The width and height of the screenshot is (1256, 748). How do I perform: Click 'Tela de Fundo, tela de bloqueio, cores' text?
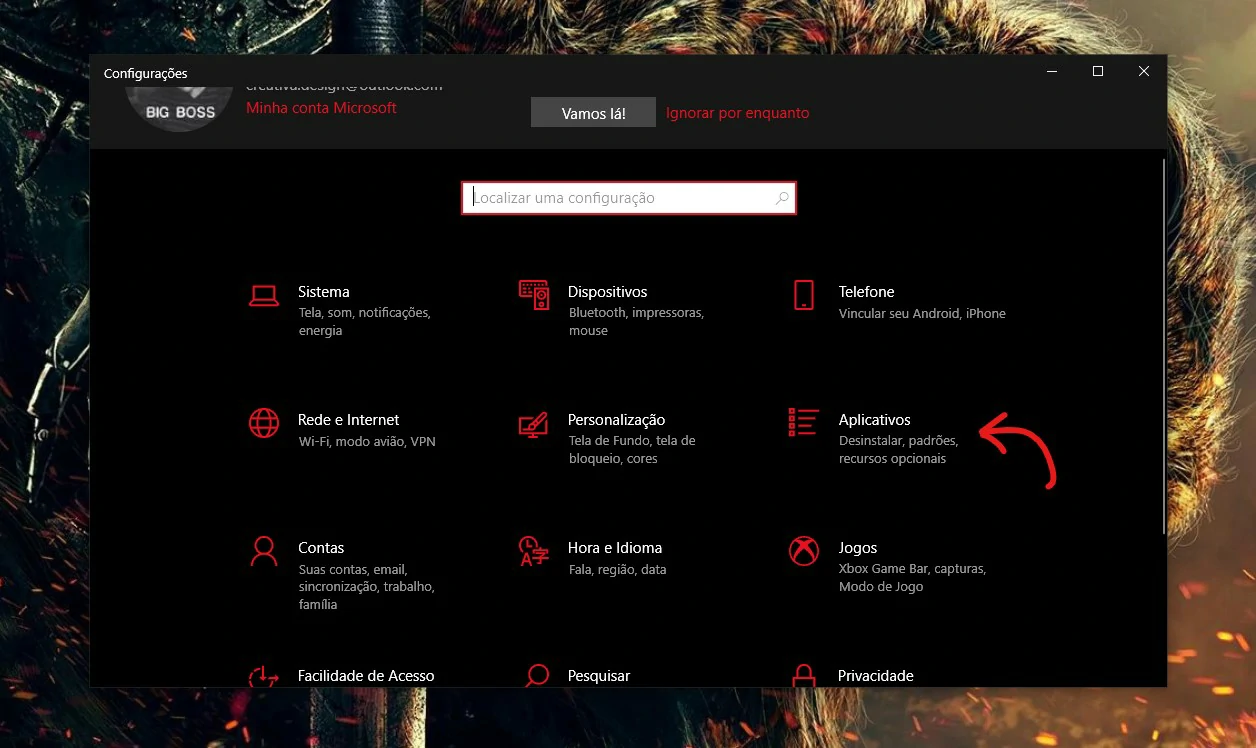coord(632,450)
